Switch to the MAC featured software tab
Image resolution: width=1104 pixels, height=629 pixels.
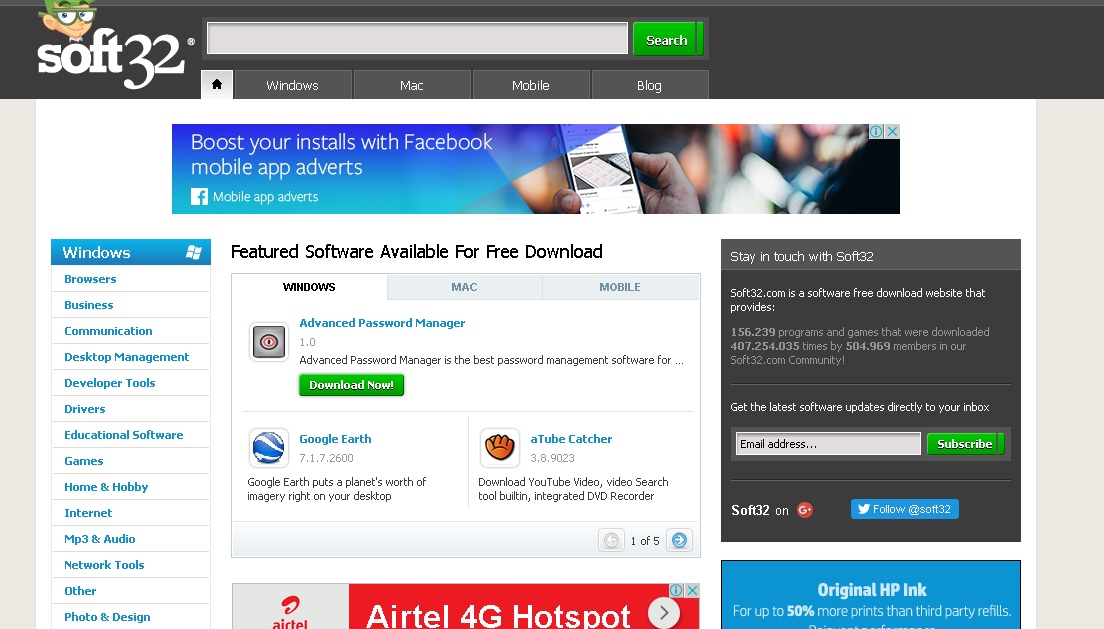464,287
